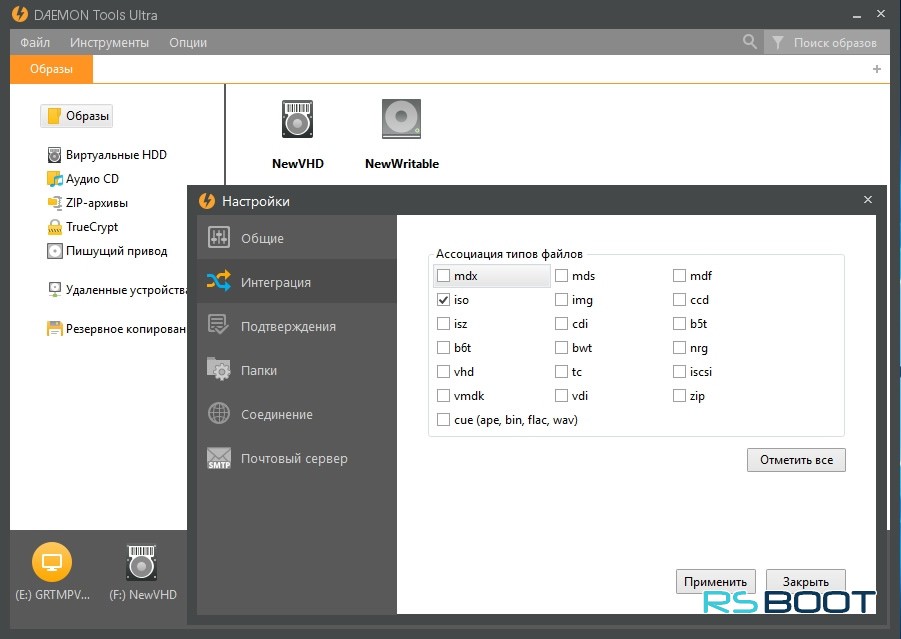Enable the mdf file association
901x639 pixels.
tap(679, 276)
